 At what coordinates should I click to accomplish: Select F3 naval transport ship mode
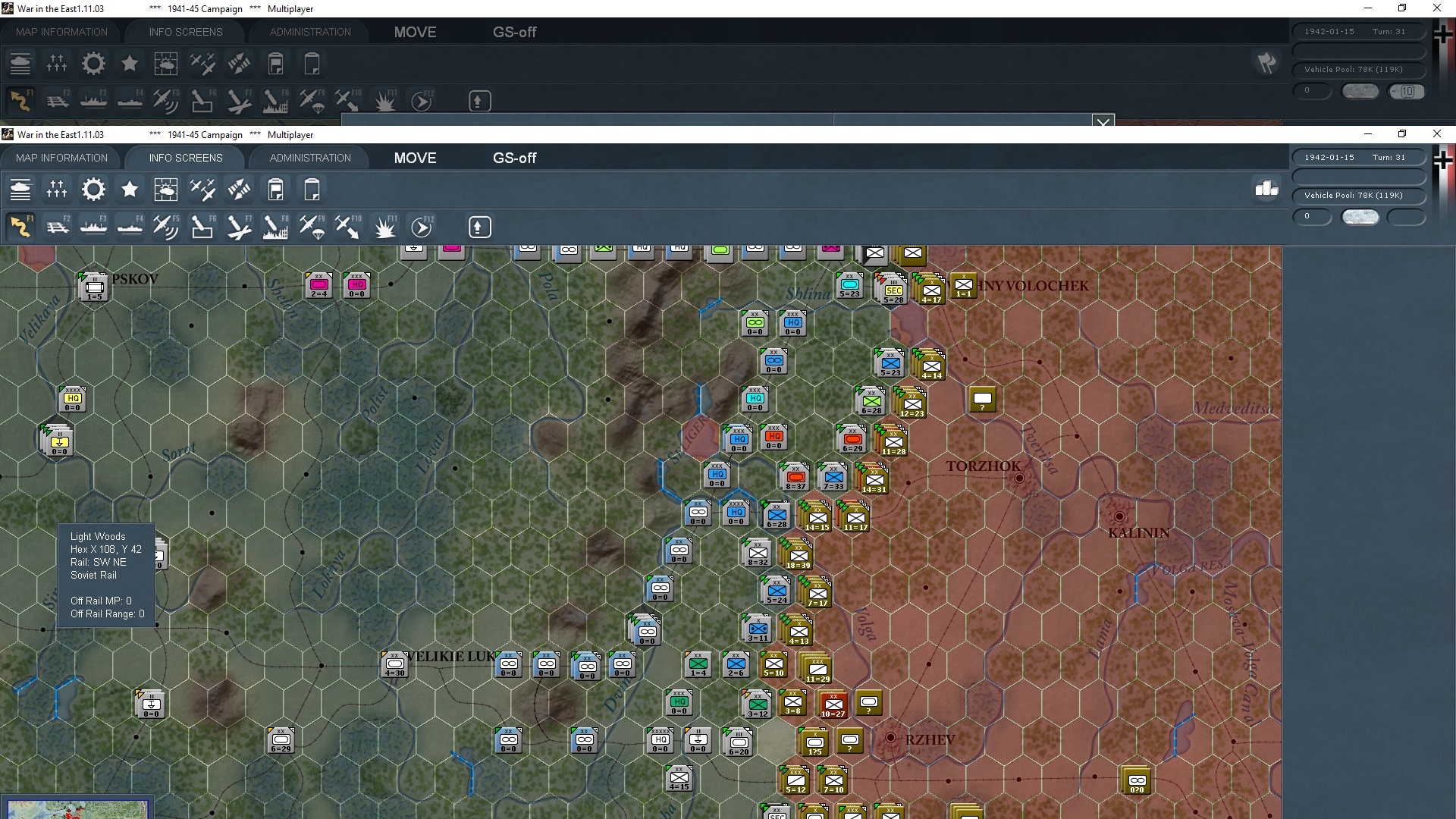[93, 227]
